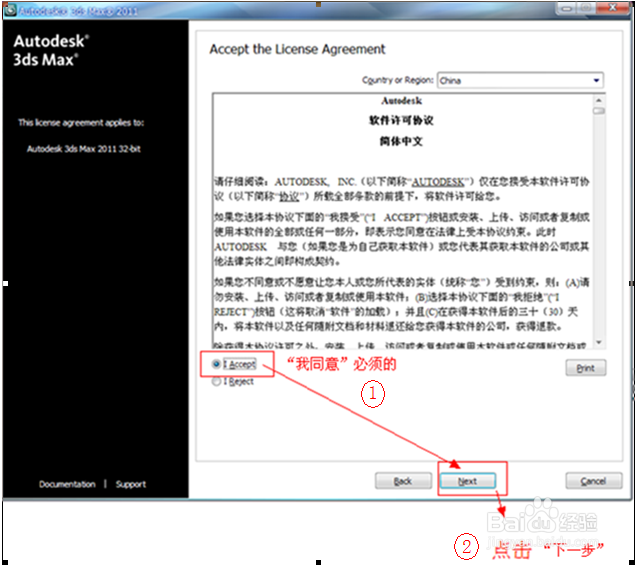Open the Country or Region dropdown
635x565 pixels.
pyautogui.click(x=520, y=80)
